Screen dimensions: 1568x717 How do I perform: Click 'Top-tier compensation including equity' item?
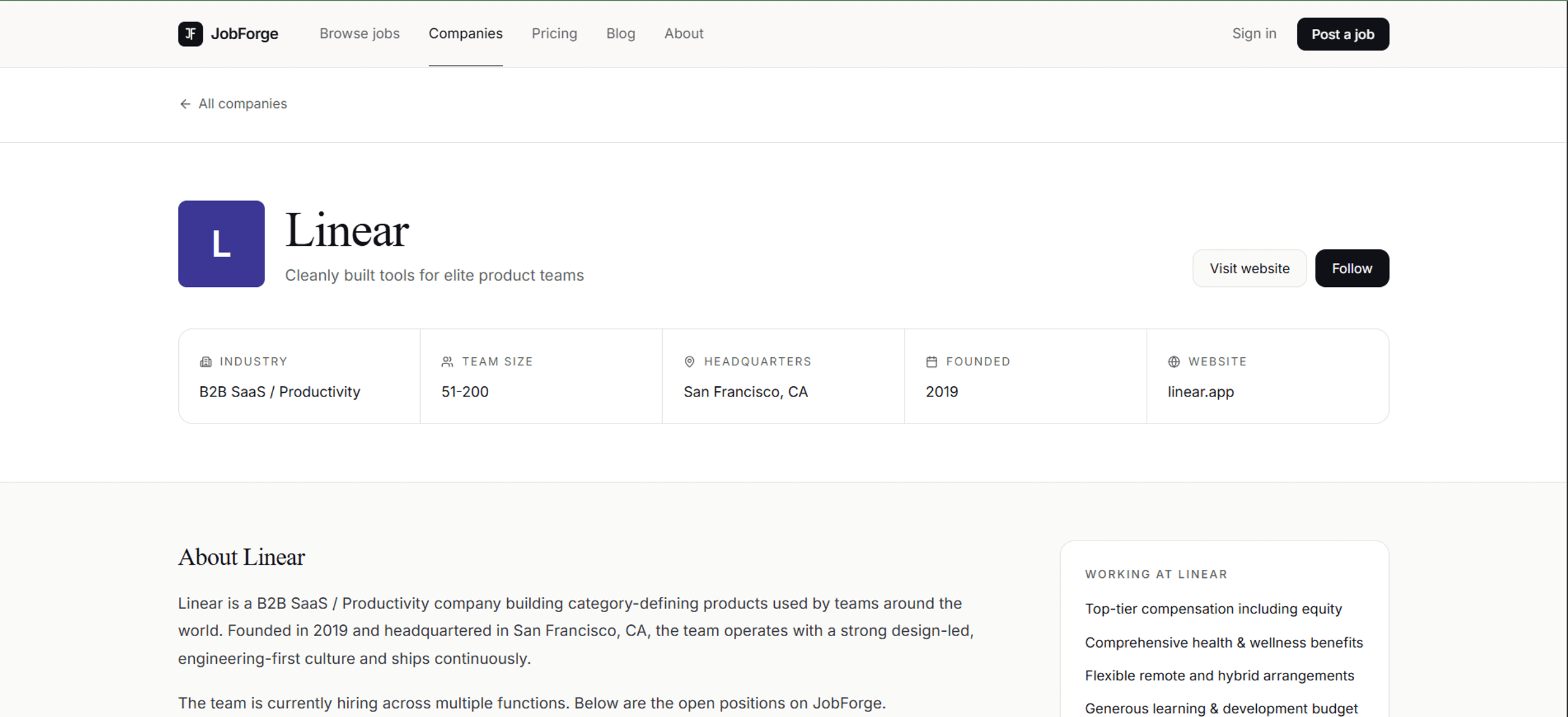[x=1213, y=609]
